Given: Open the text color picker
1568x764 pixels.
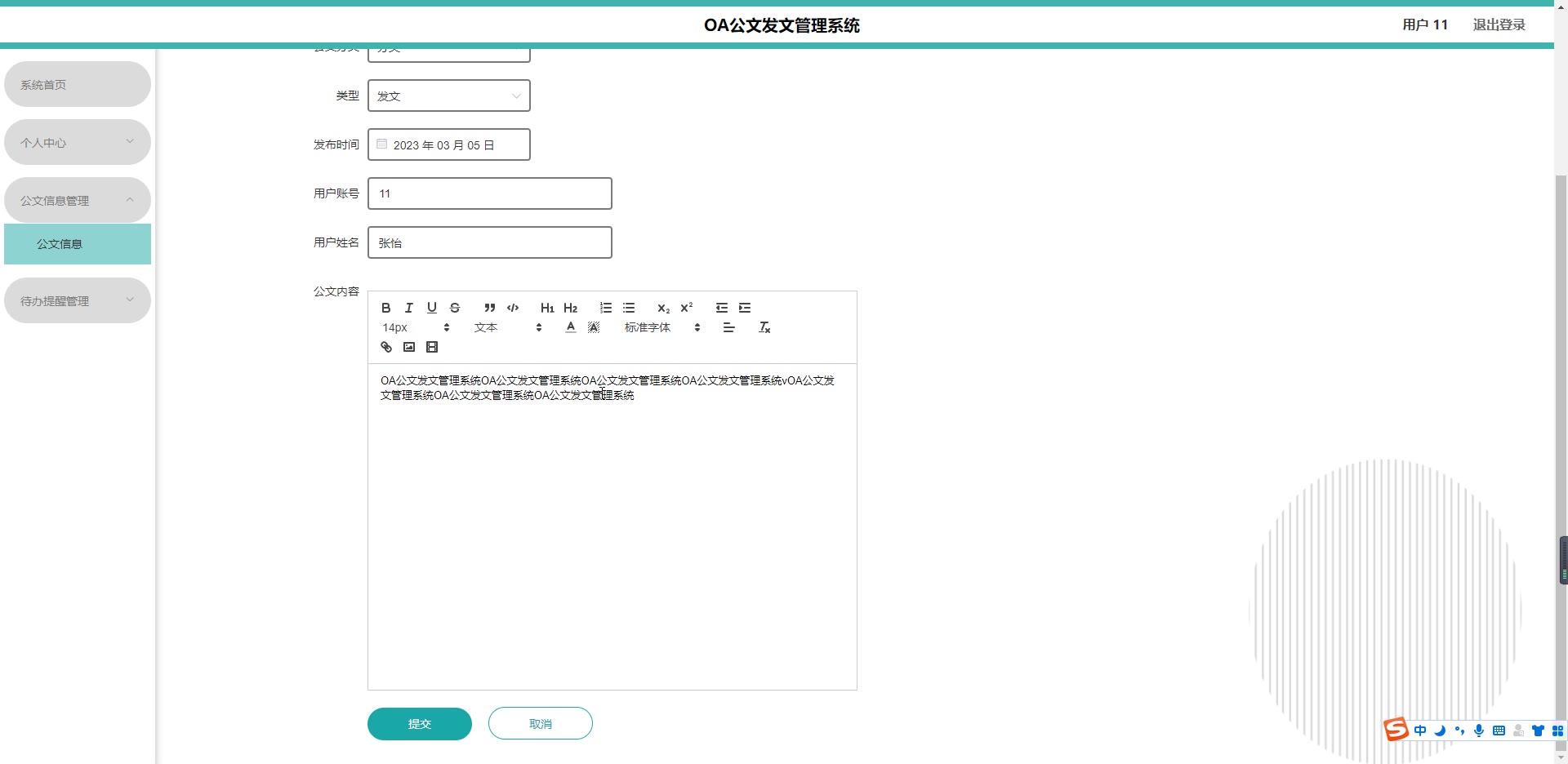Looking at the screenshot, I should [x=571, y=327].
